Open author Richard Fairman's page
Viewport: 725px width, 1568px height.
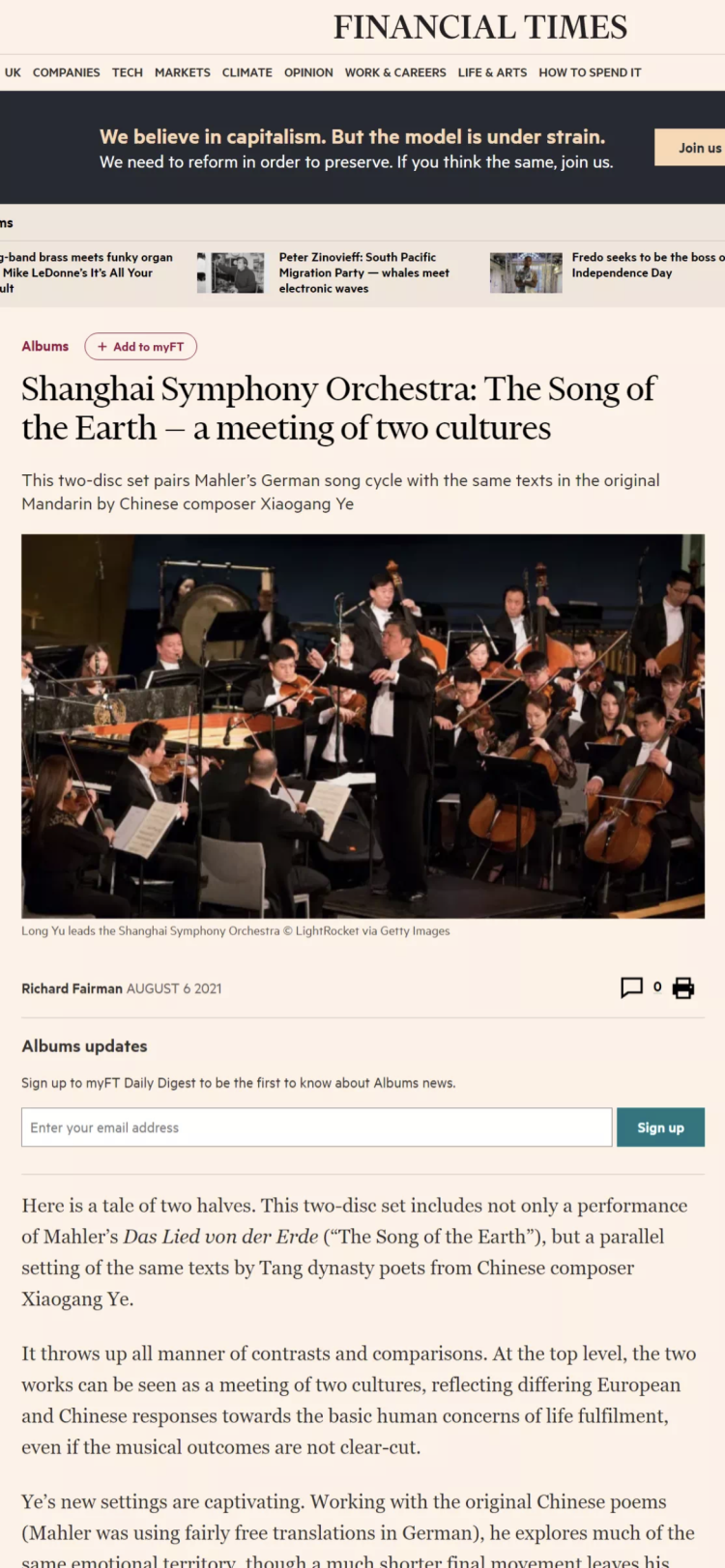[72, 988]
